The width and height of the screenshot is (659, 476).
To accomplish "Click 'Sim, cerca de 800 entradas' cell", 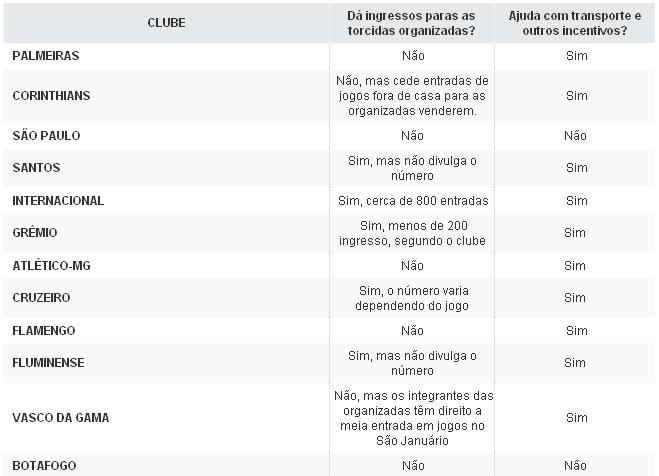I will point(412,201).
